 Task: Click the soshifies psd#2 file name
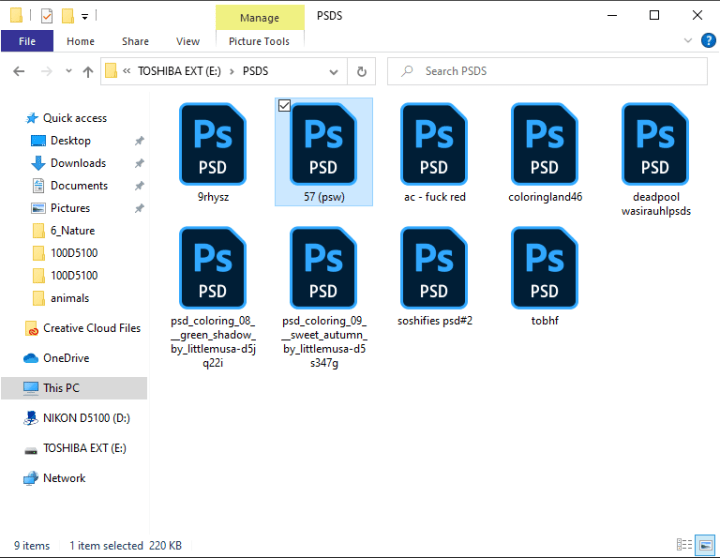click(x=434, y=321)
